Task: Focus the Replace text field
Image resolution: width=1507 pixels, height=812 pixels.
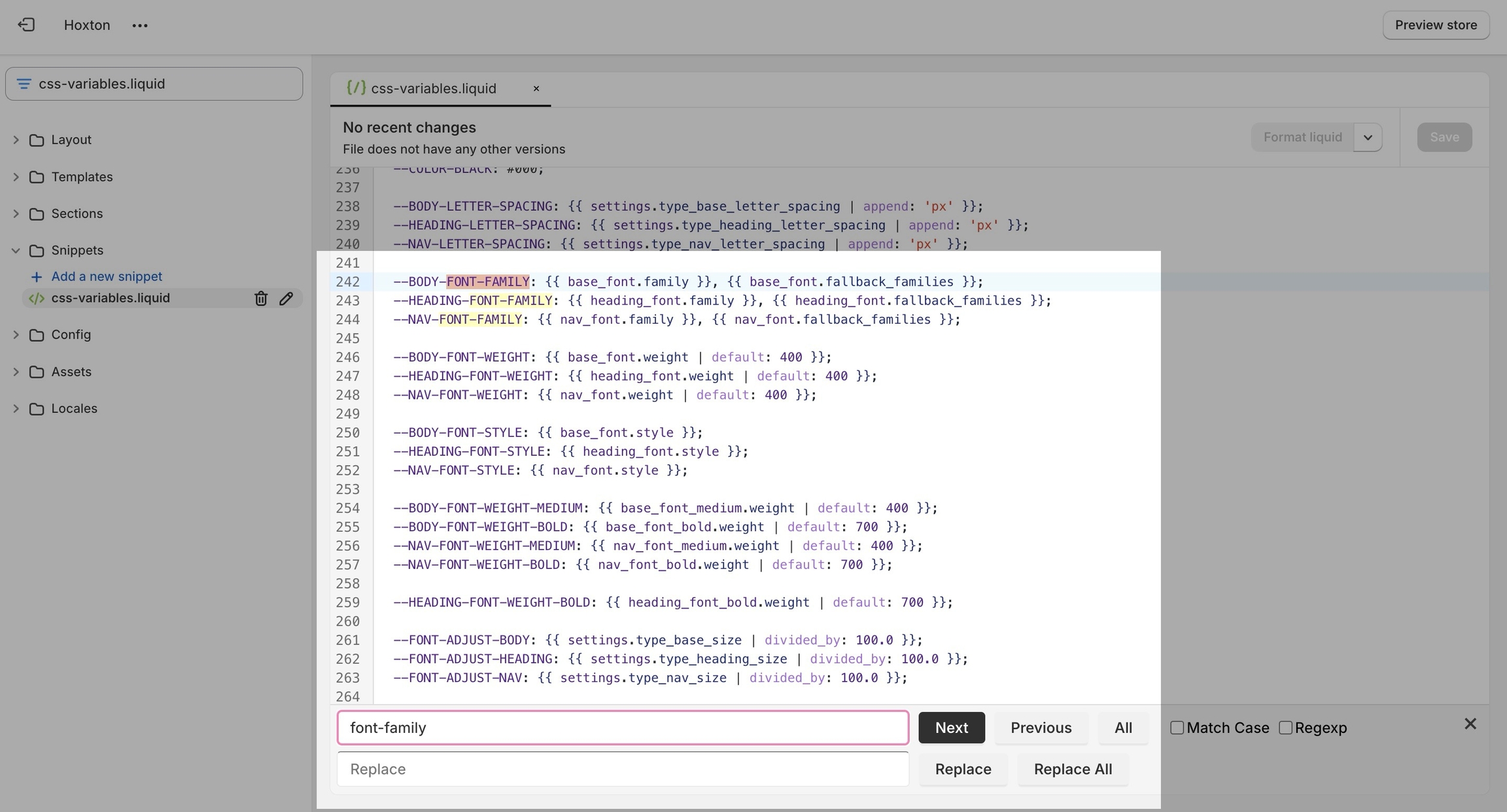Action: [x=622, y=769]
